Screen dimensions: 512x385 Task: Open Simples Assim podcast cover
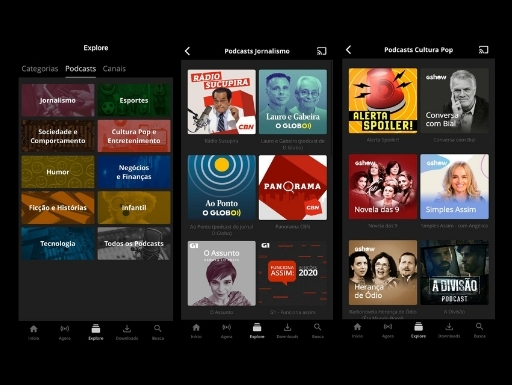455,186
